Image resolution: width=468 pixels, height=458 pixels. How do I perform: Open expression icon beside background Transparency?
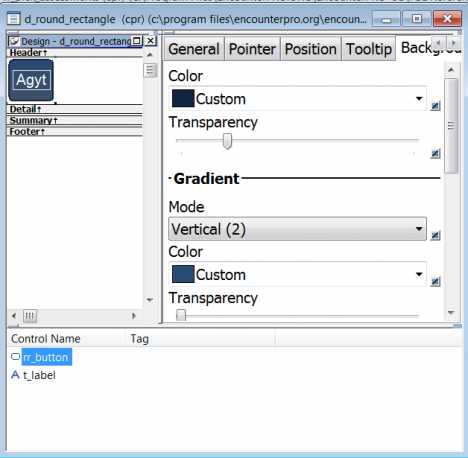pos(435,154)
